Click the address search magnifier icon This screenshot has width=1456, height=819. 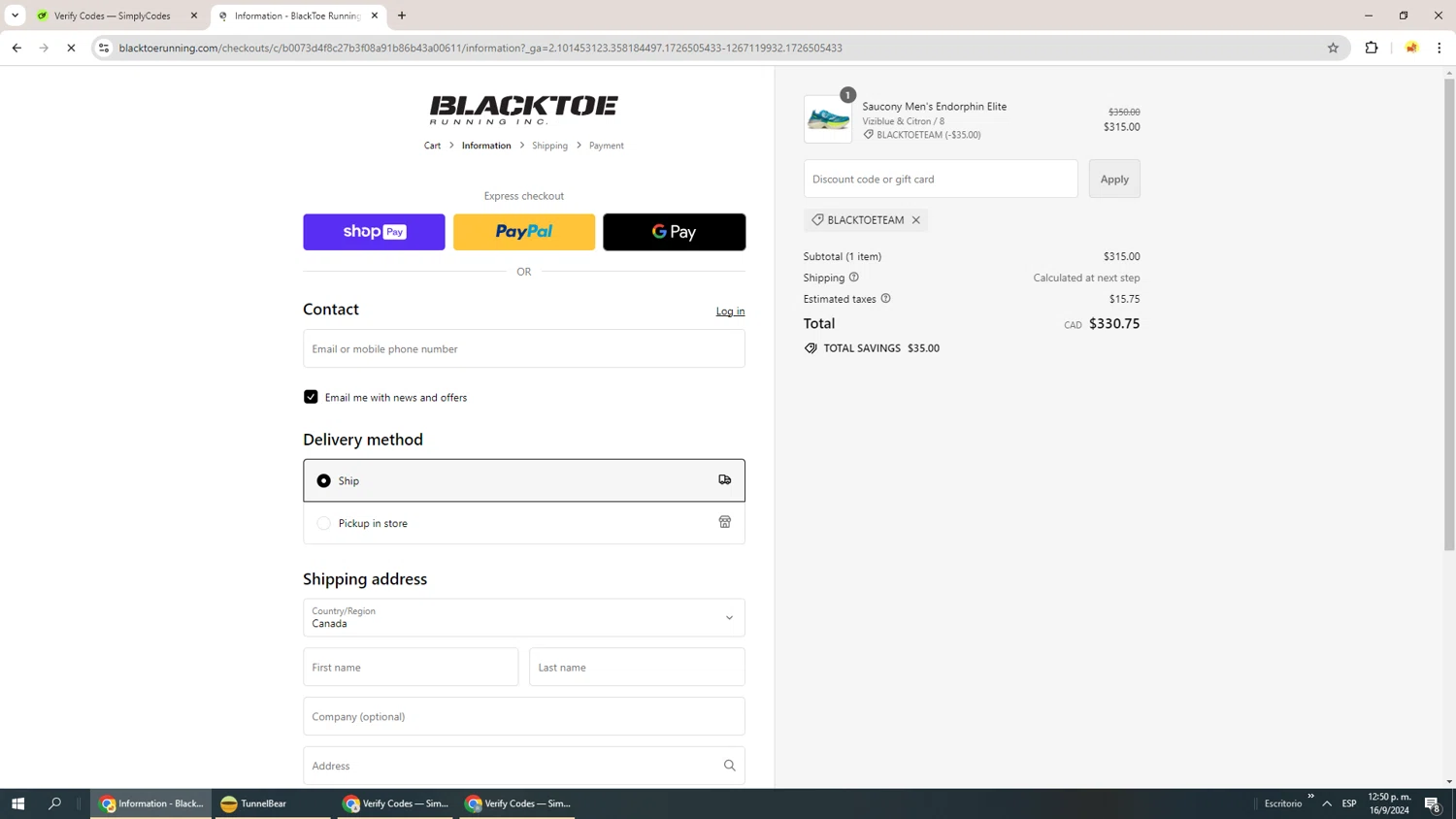tap(729, 766)
